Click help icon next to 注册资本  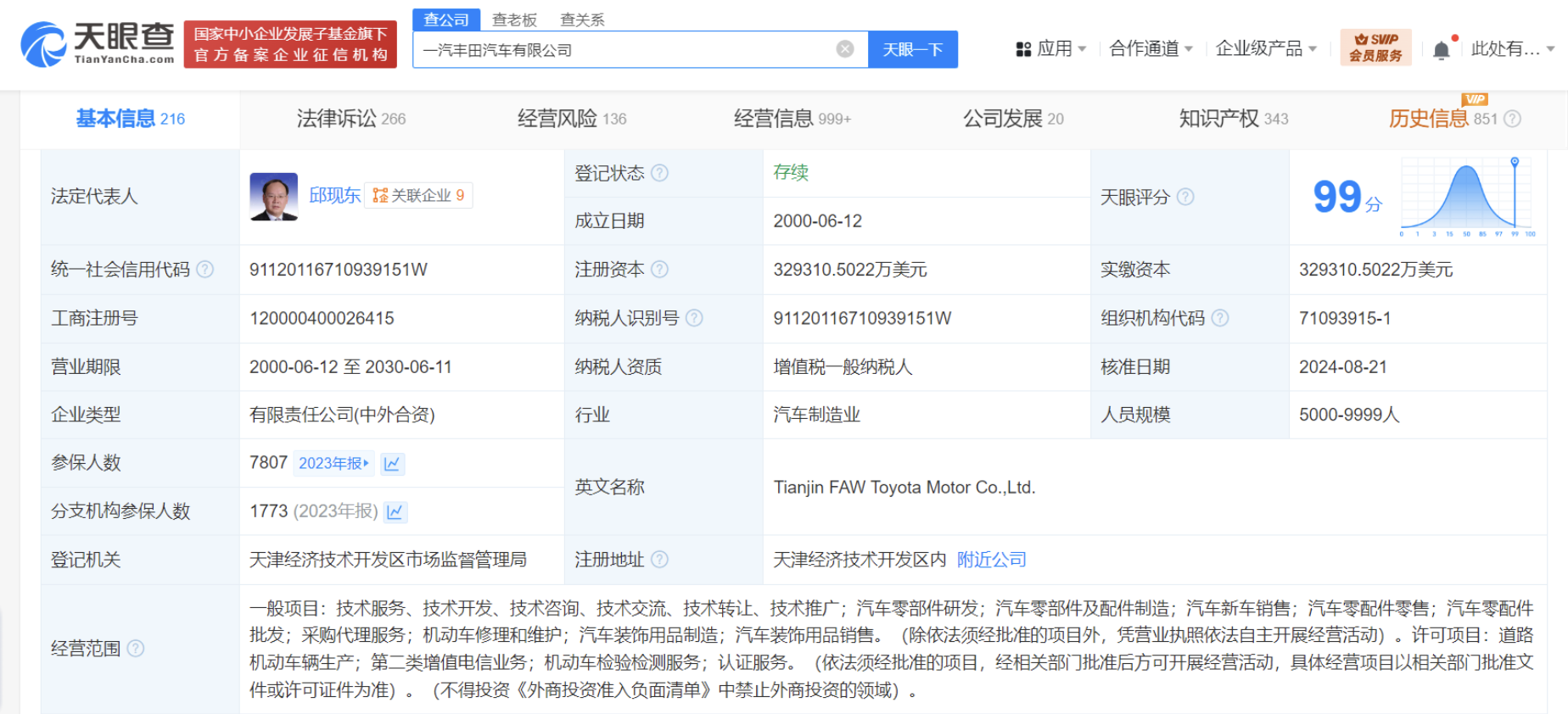(x=659, y=270)
